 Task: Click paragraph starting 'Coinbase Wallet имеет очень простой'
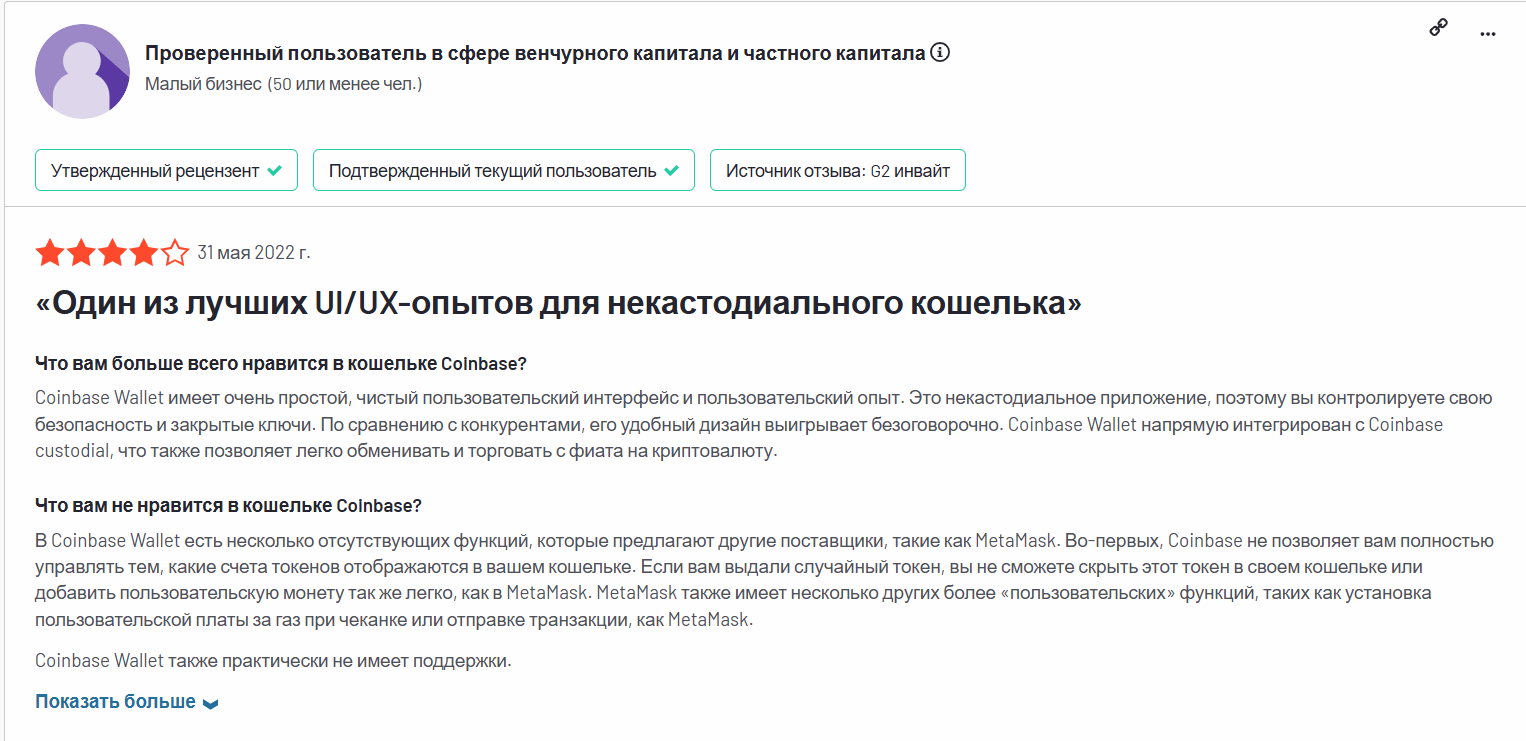[764, 424]
